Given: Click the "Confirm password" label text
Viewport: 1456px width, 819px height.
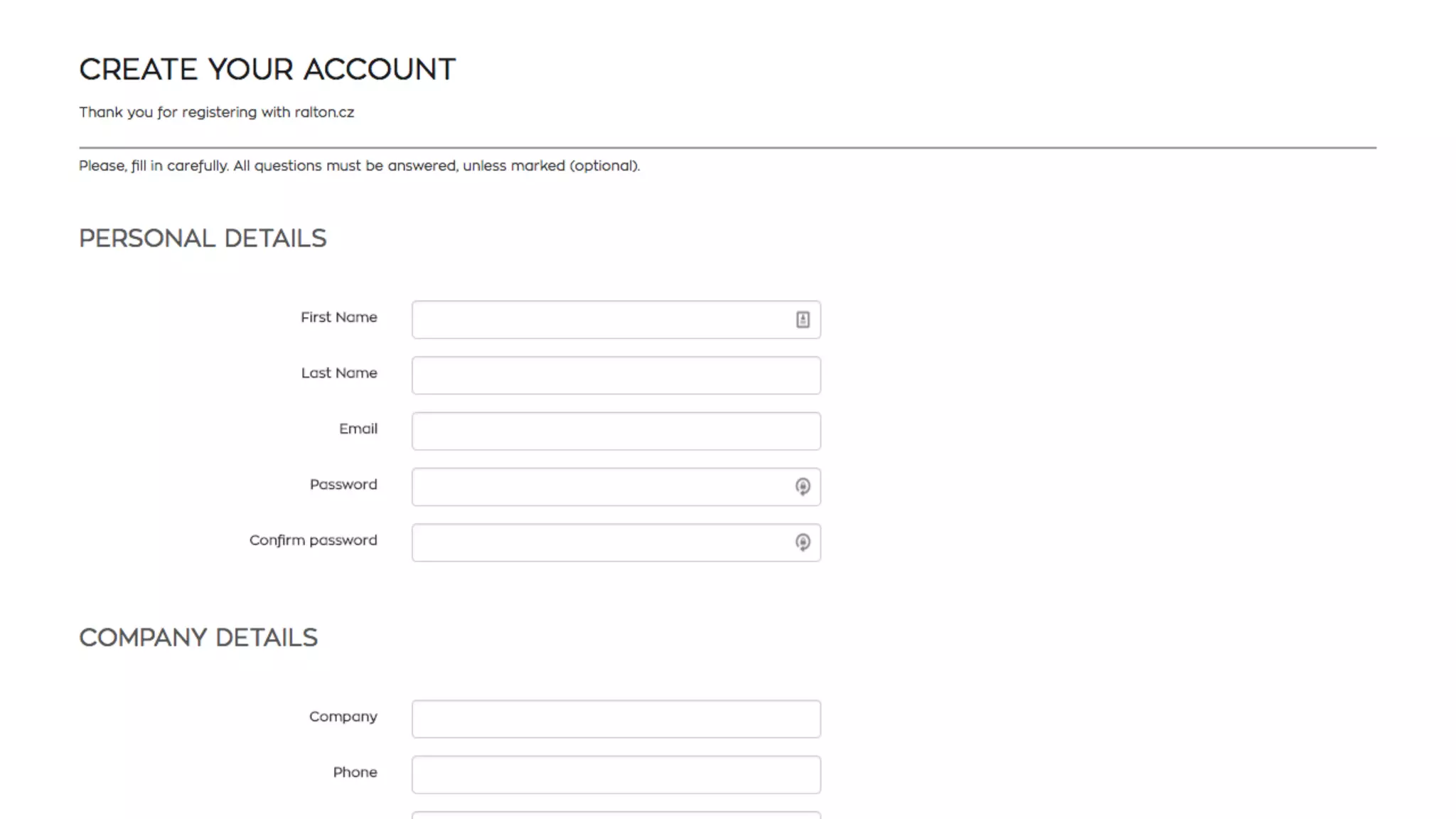Looking at the screenshot, I should tap(313, 540).
